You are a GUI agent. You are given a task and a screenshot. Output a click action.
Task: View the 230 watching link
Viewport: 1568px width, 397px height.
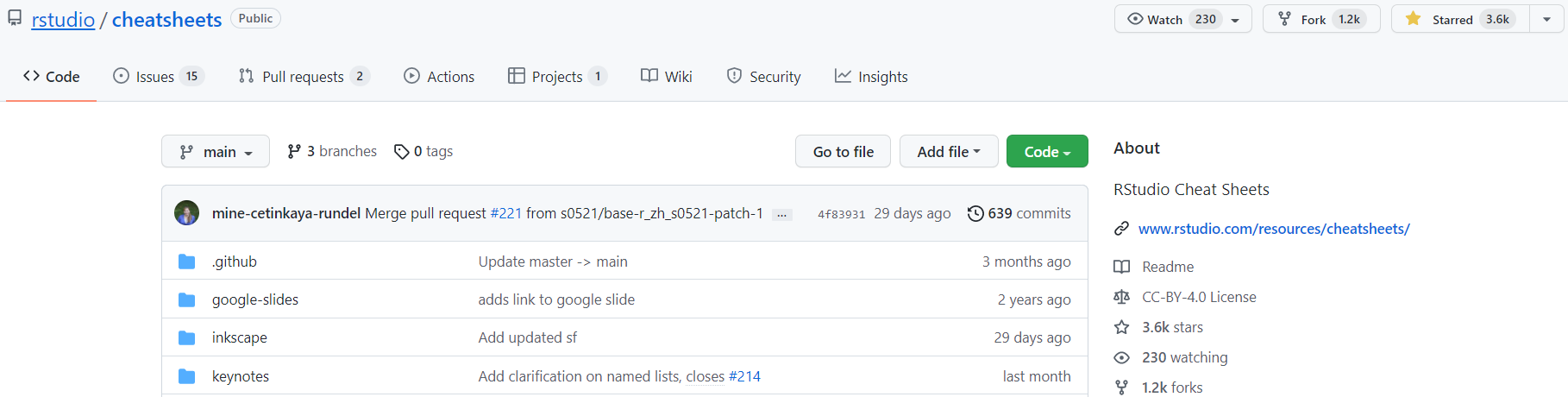[x=1185, y=357]
